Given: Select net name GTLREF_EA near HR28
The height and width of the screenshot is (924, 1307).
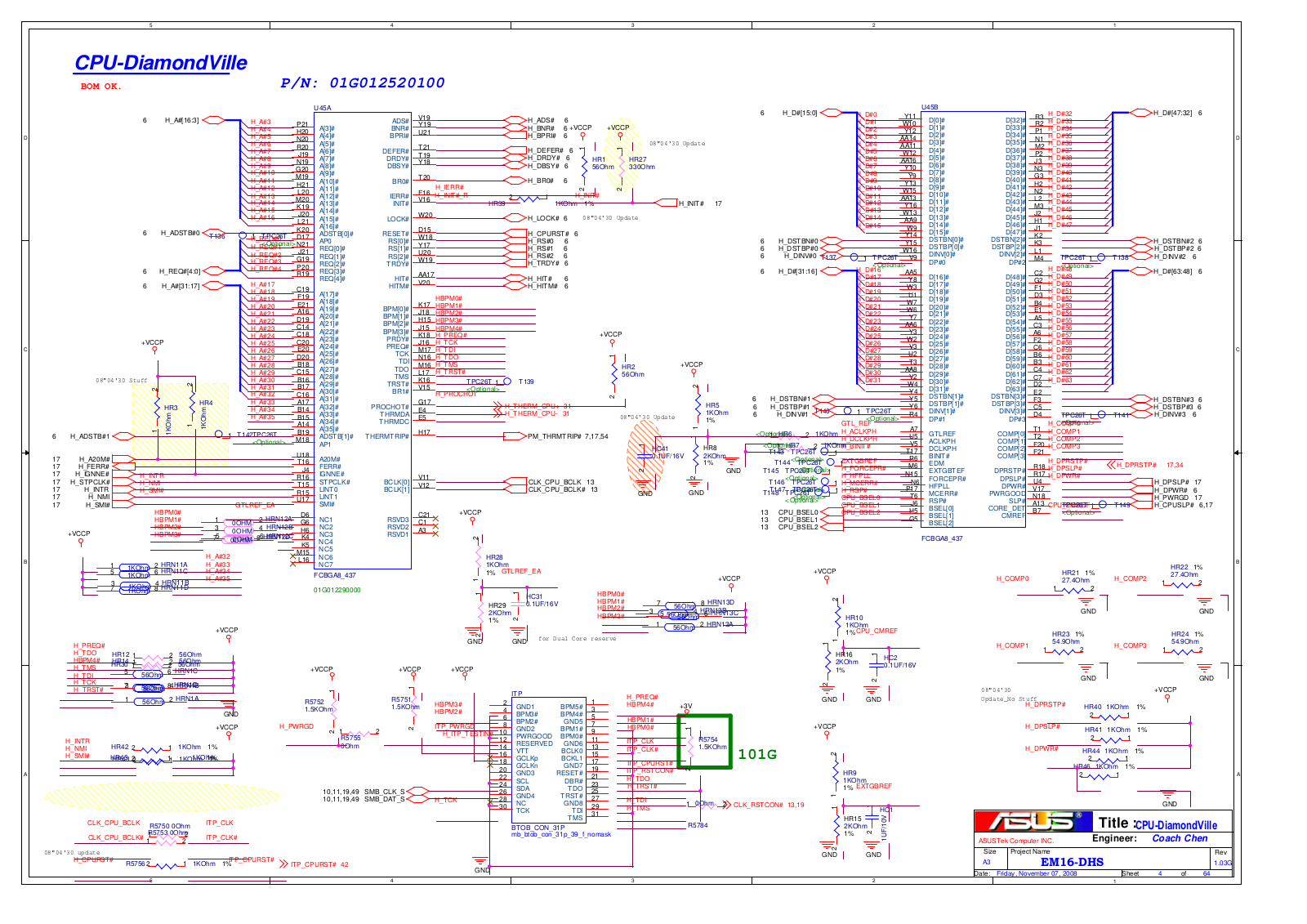Looking at the screenshot, I should [521, 571].
